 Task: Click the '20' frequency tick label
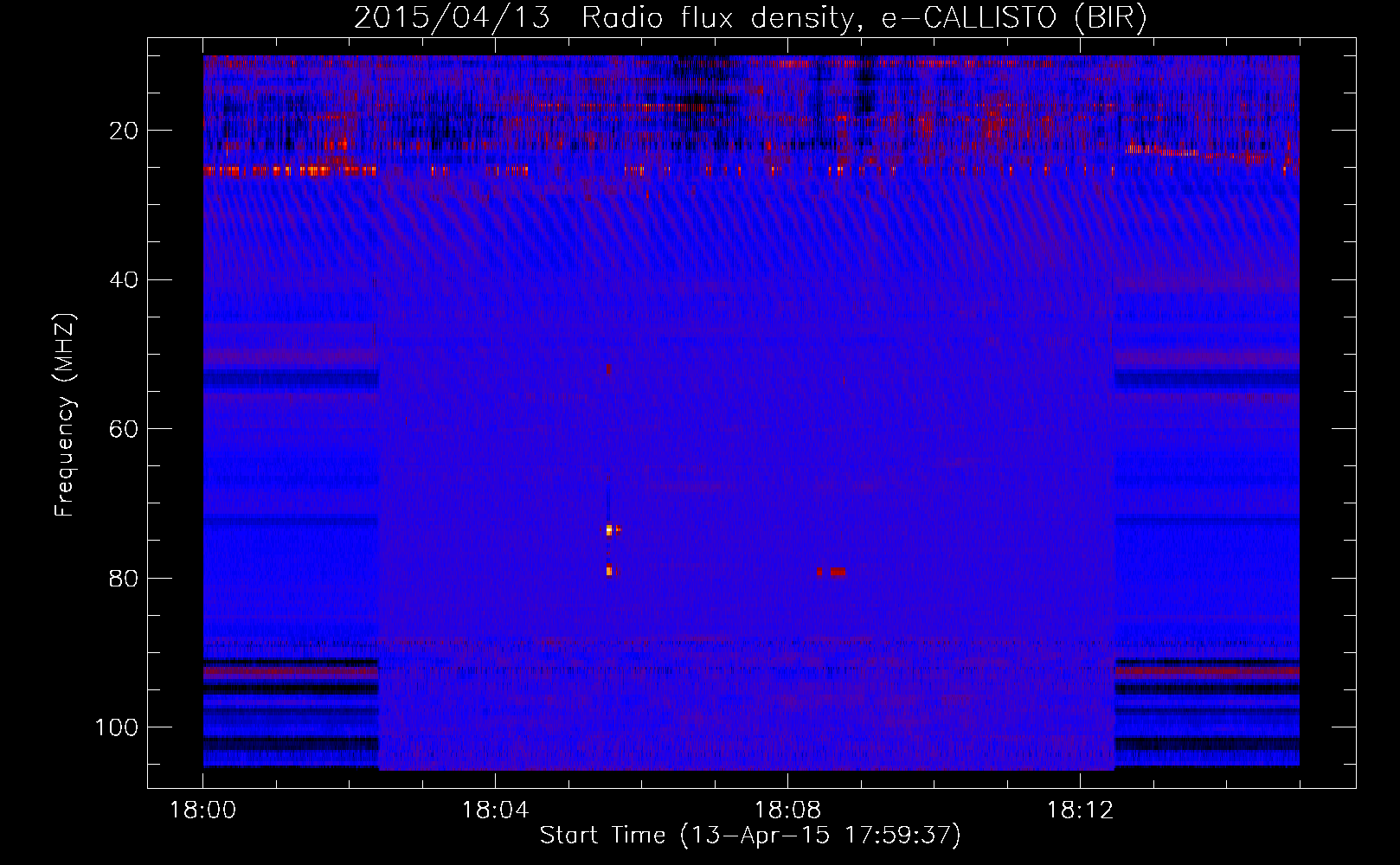(x=125, y=131)
